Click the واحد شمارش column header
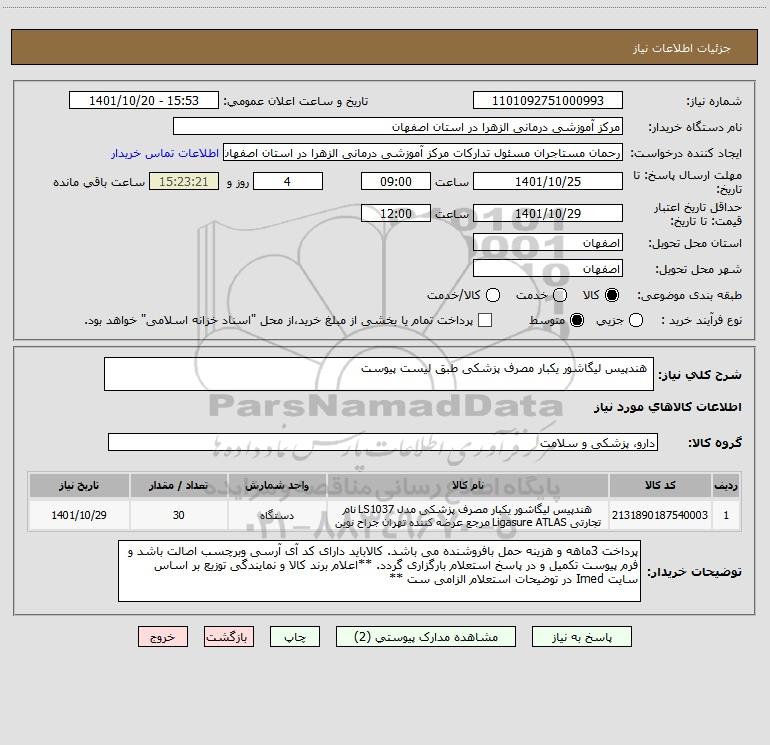Viewport: 770px width, 745px height. tap(277, 485)
